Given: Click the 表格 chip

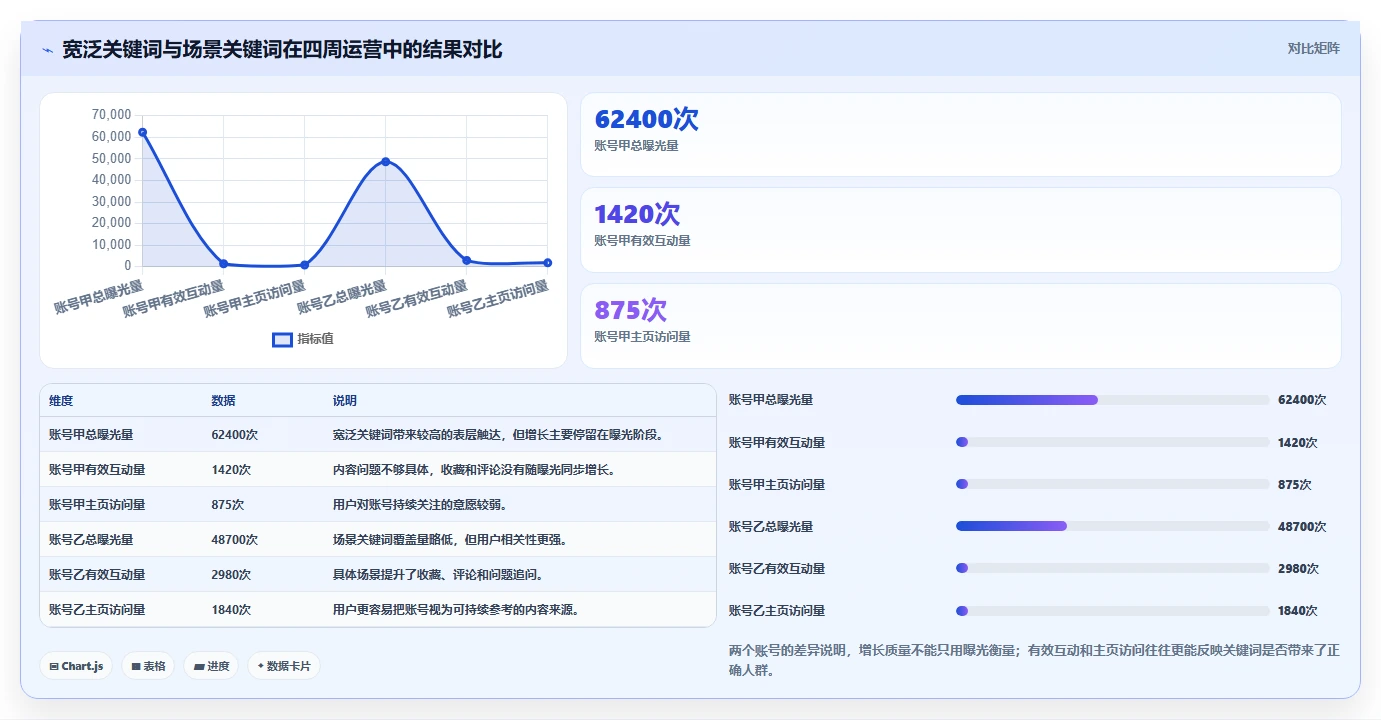Looking at the screenshot, I should [148, 666].
